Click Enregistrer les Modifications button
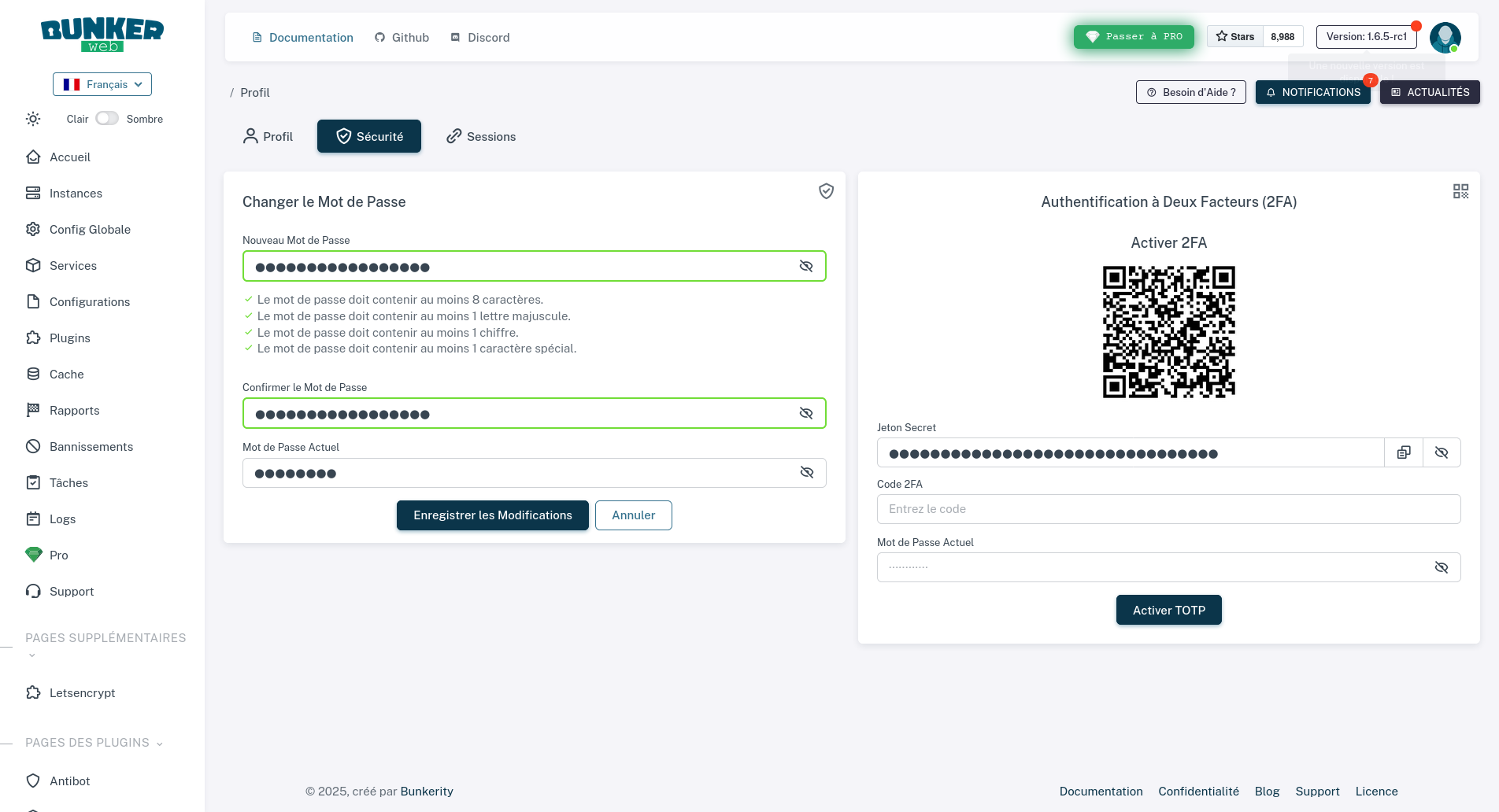This screenshot has height=812, width=1499. [492, 515]
